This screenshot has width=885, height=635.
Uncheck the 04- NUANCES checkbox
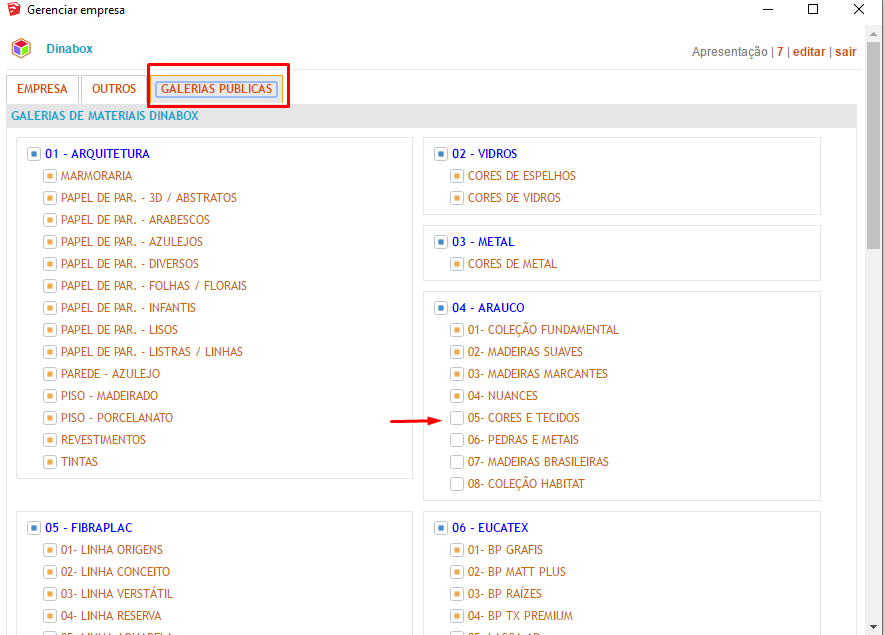457,396
